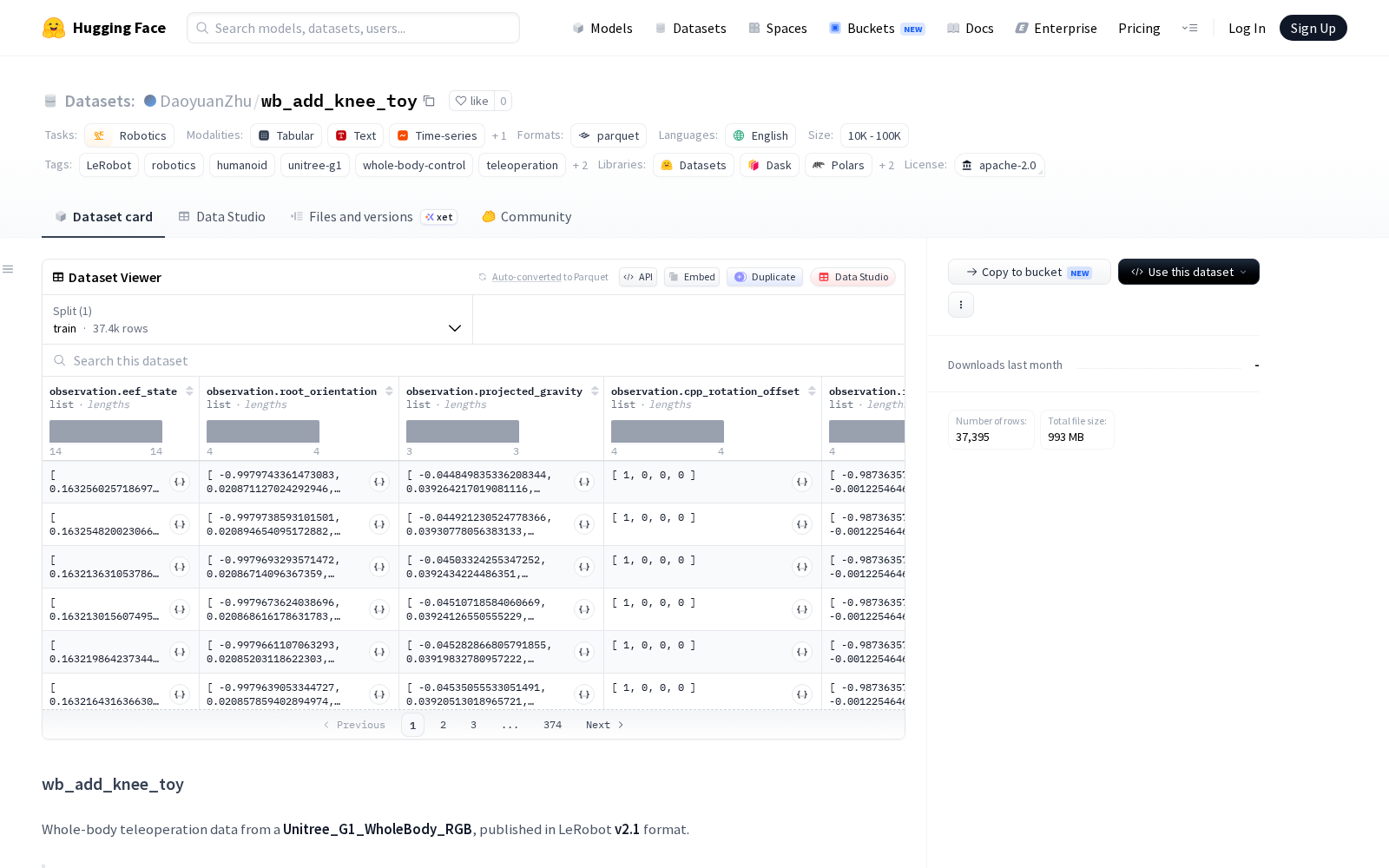This screenshot has height=868, width=1389.
Task: Click the projected_gravity histogram bar
Action: tap(463, 431)
